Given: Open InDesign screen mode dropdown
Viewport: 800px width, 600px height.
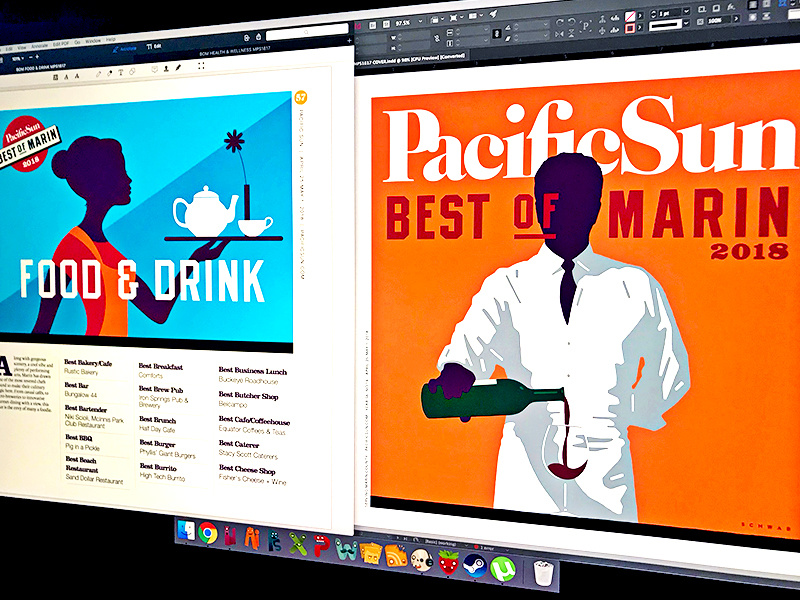Looking at the screenshot, I should pyautogui.click(x=456, y=18).
